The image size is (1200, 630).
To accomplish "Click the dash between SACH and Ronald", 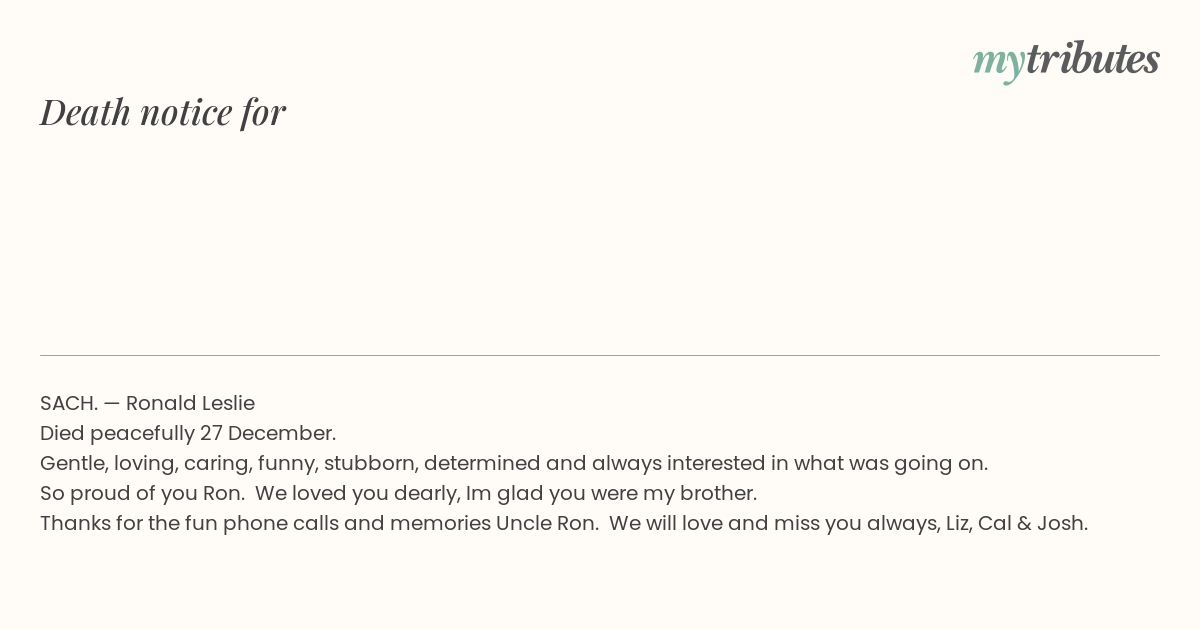I will pyautogui.click(x=112, y=404).
